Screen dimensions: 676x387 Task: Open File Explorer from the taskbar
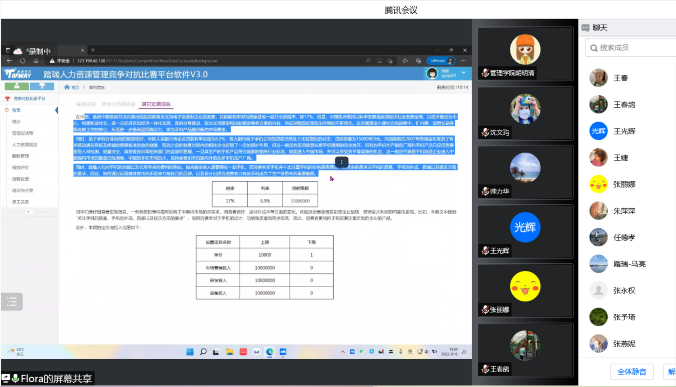[229, 352]
